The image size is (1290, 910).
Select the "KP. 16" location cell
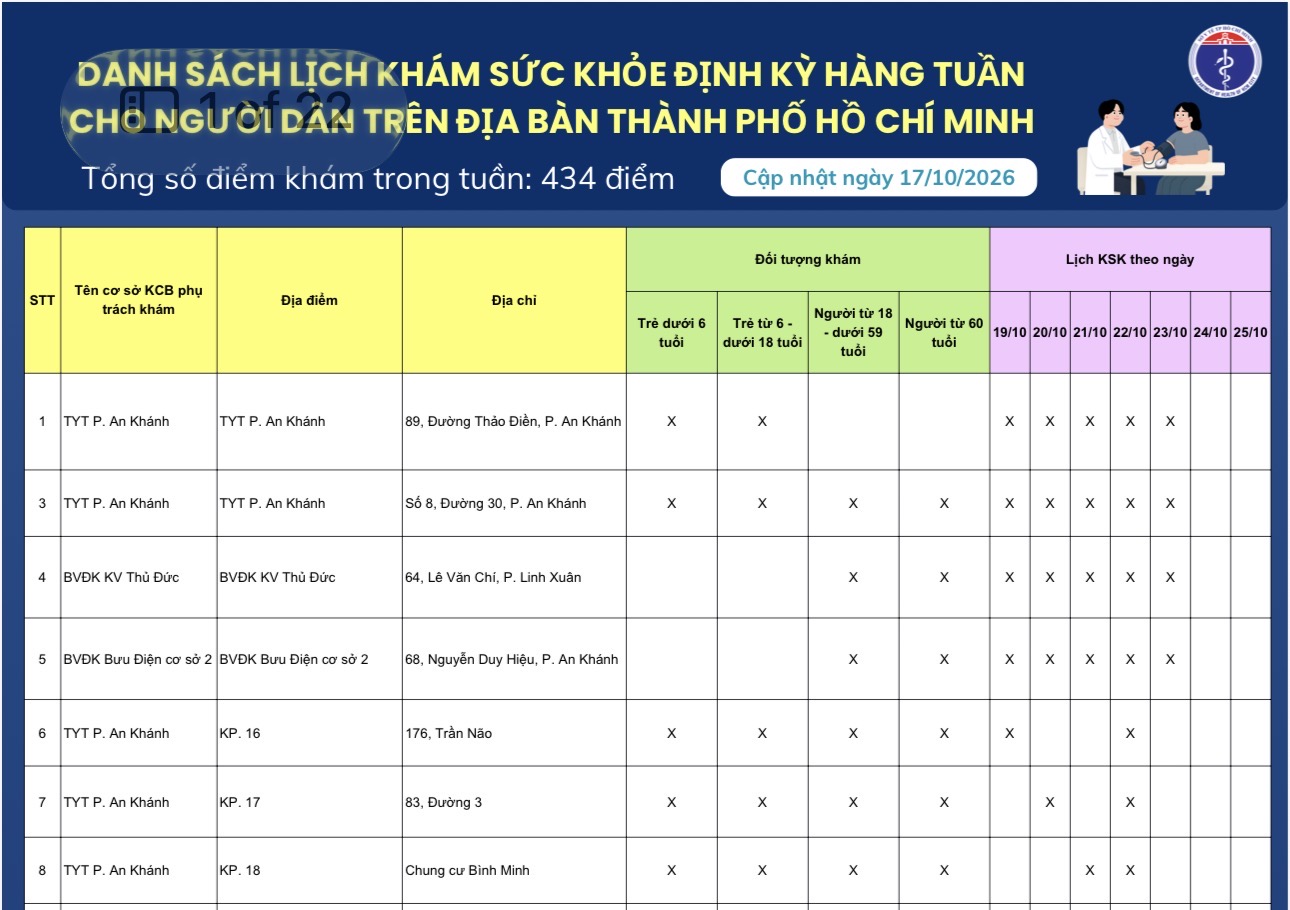point(310,733)
